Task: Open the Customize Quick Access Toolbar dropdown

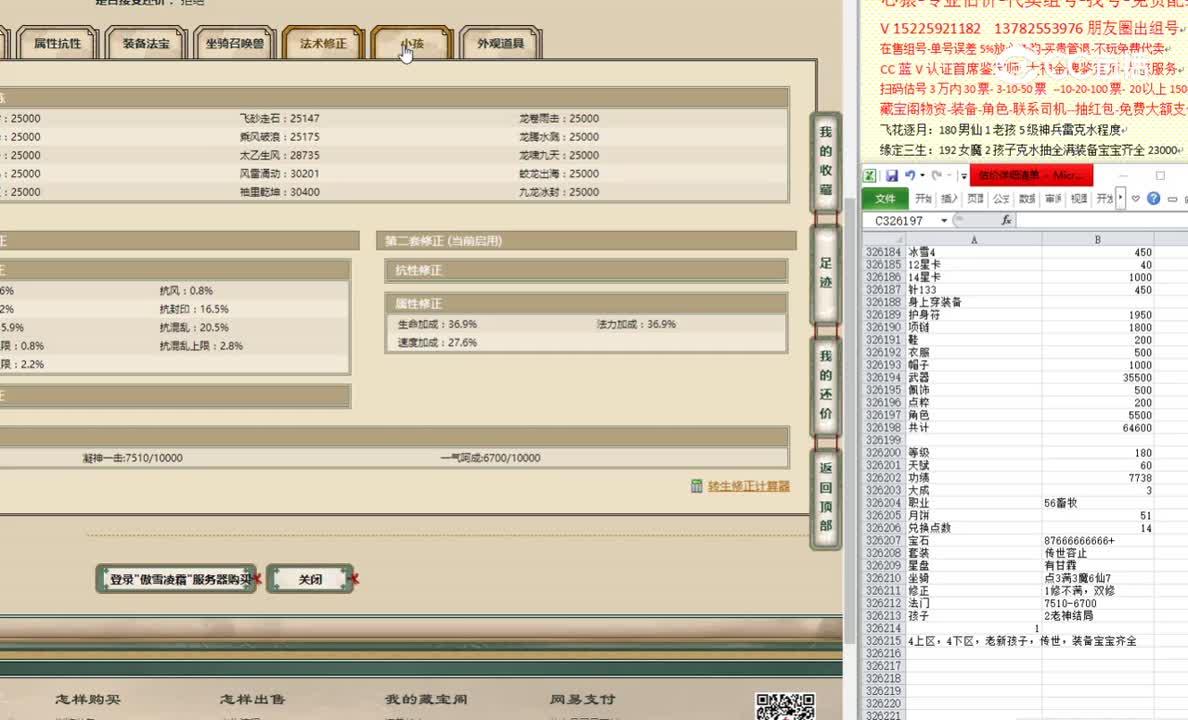Action: (963, 176)
